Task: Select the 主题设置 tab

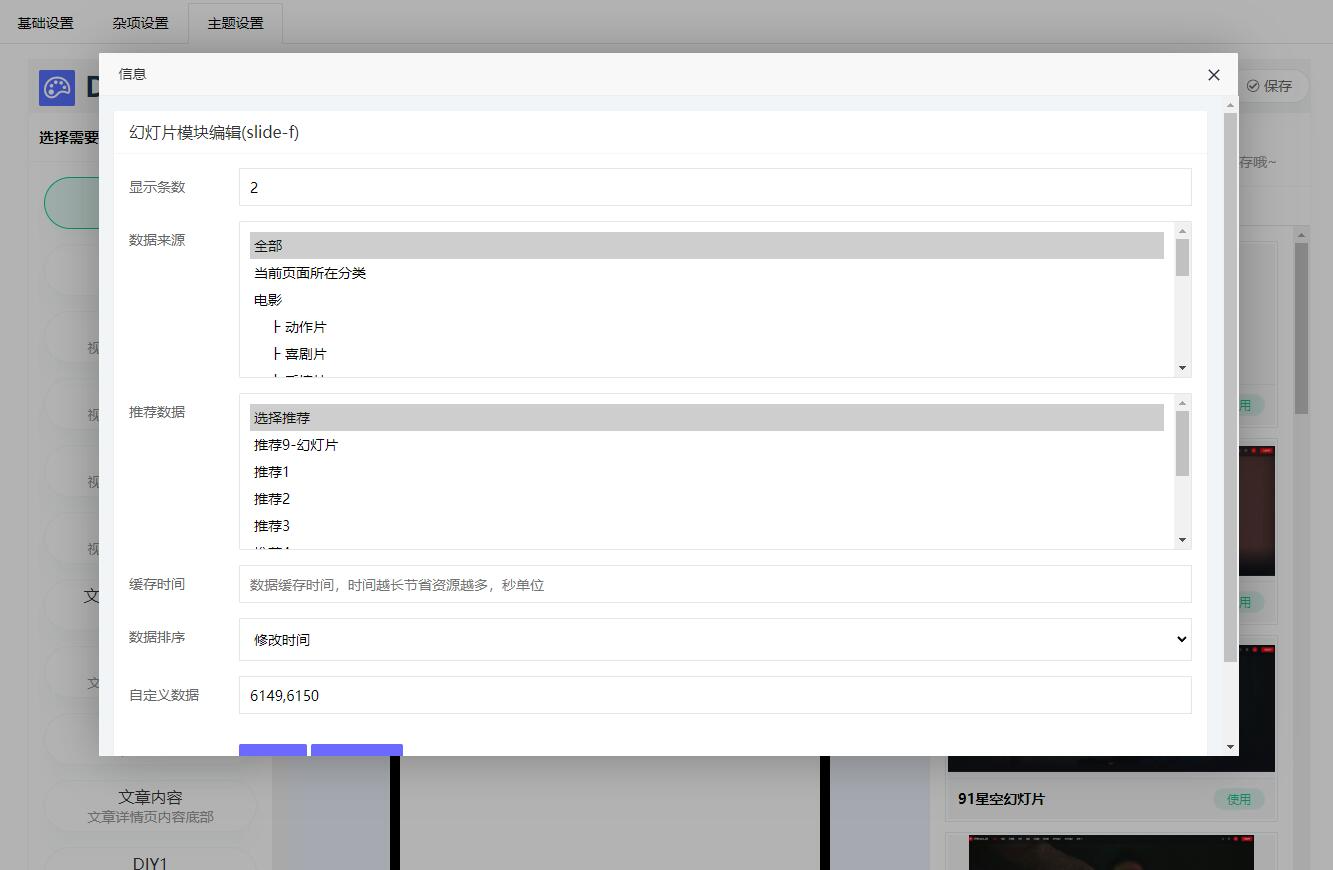Action: 235,23
